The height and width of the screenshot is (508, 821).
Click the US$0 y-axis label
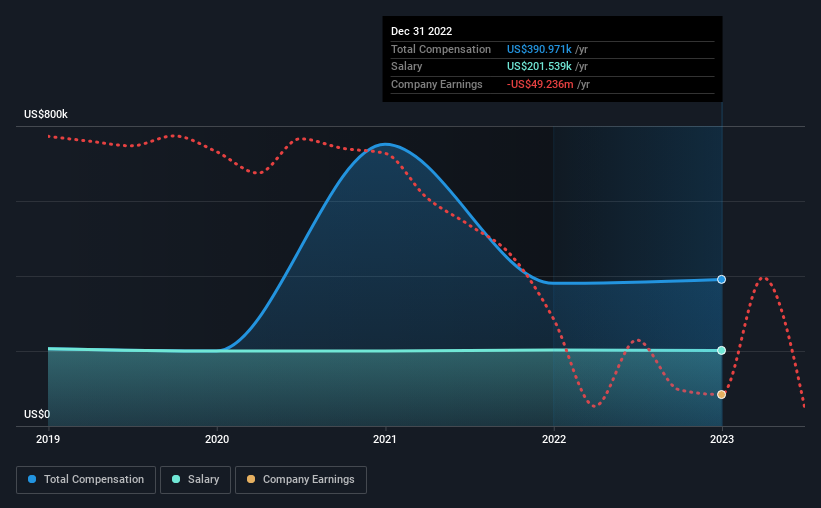[x=37, y=414]
